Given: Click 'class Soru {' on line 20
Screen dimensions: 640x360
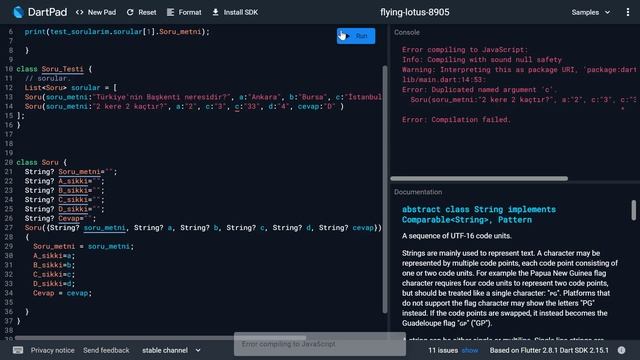Looking at the screenshot, I should coord(42,162).
